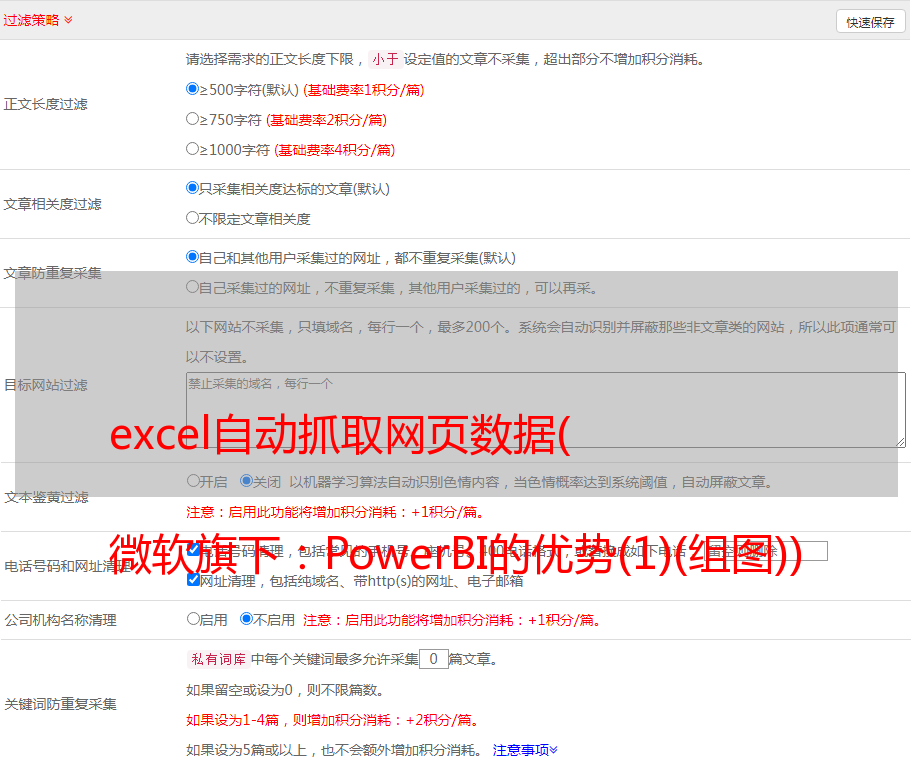Viewport: 912px width, 768px height.
Task: Select 启用 for 公司机构名称清理
Action: [x=193, y=619]
